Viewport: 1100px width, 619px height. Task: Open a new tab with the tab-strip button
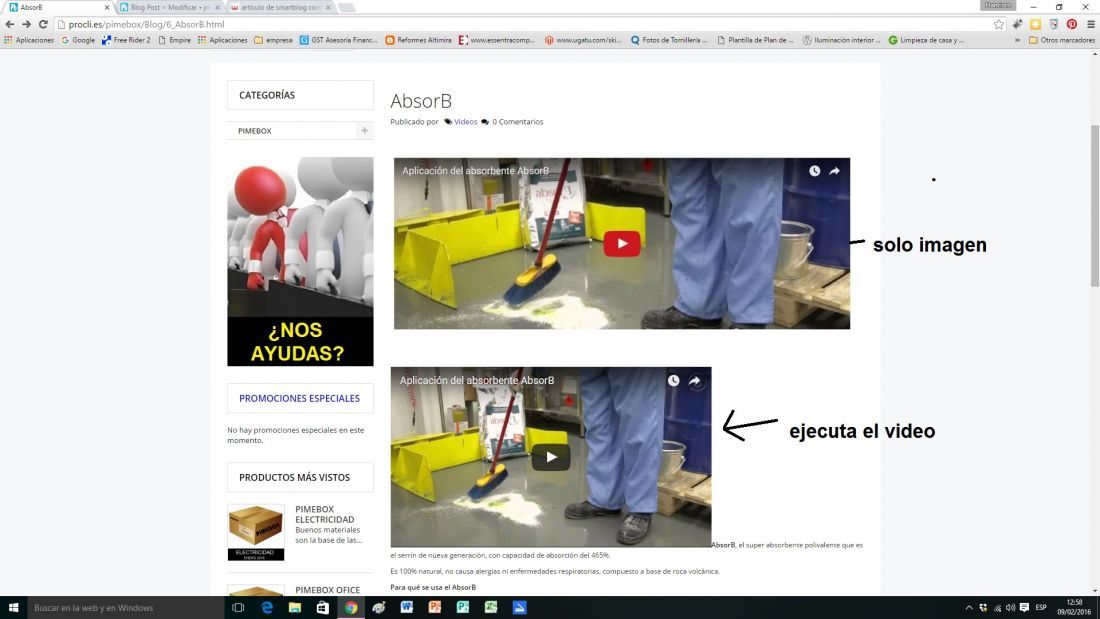tap(347, 7)
